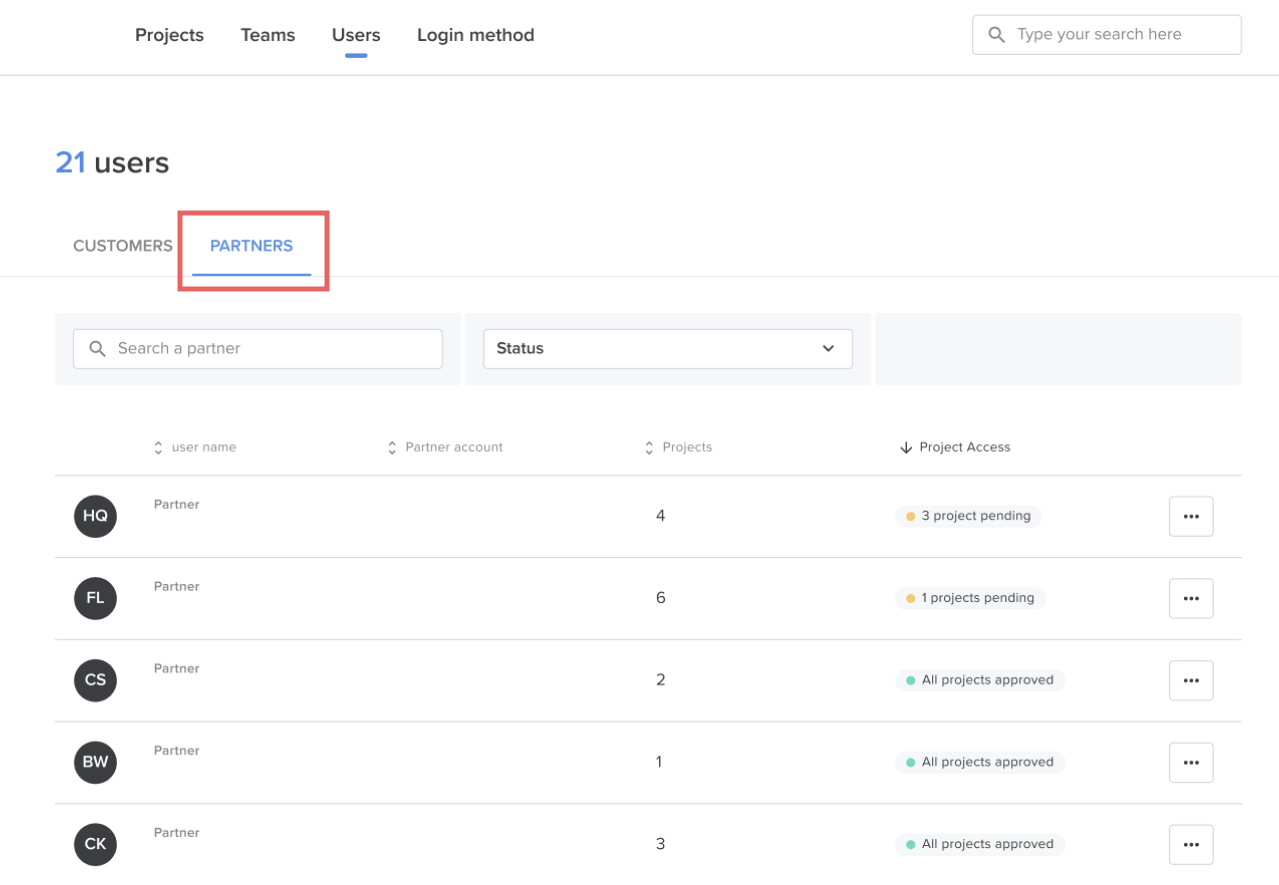Open the more options menu for HQ

point(1191,516)
